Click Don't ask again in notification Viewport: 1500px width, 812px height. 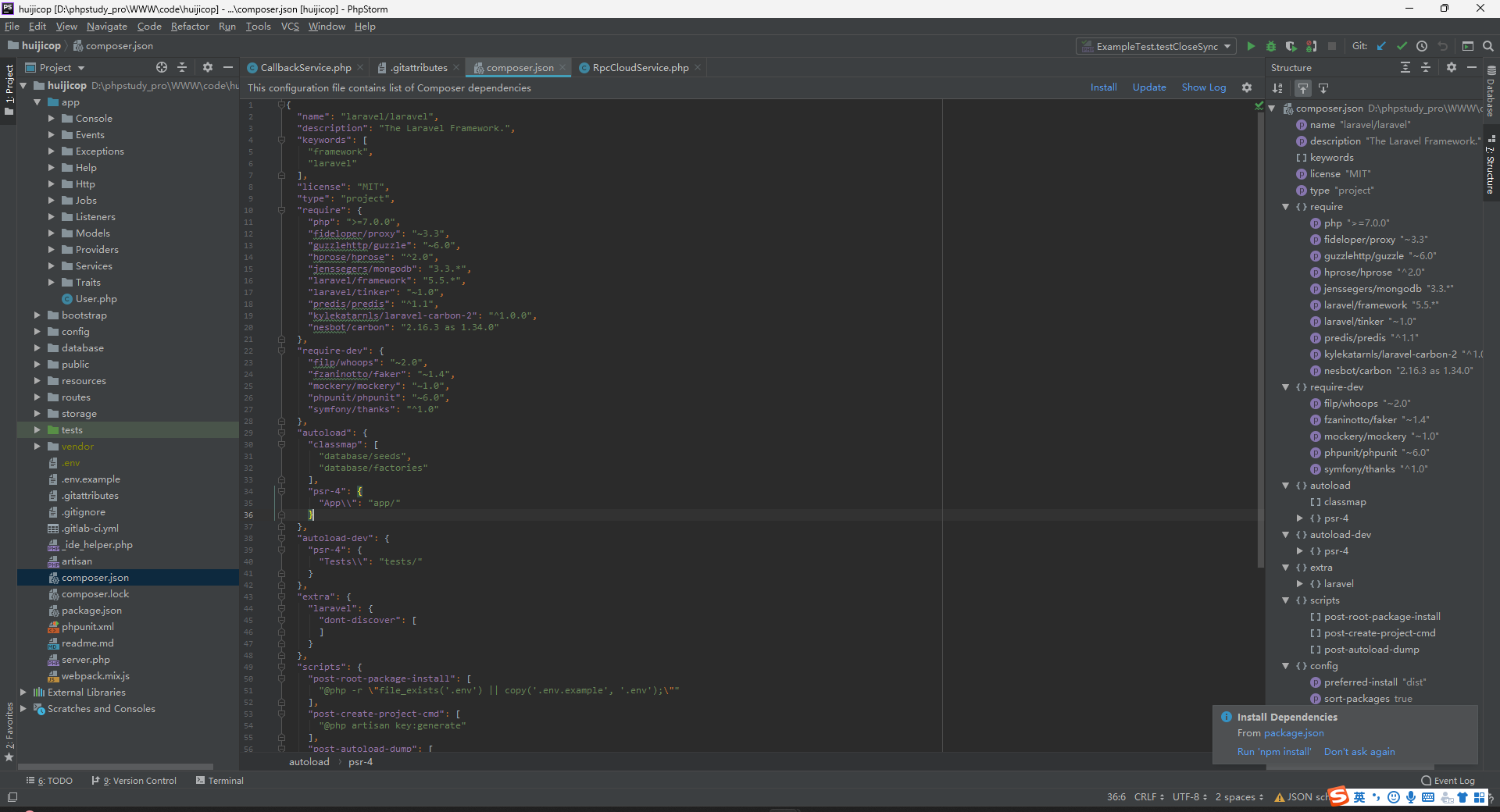click(1359, 752)
